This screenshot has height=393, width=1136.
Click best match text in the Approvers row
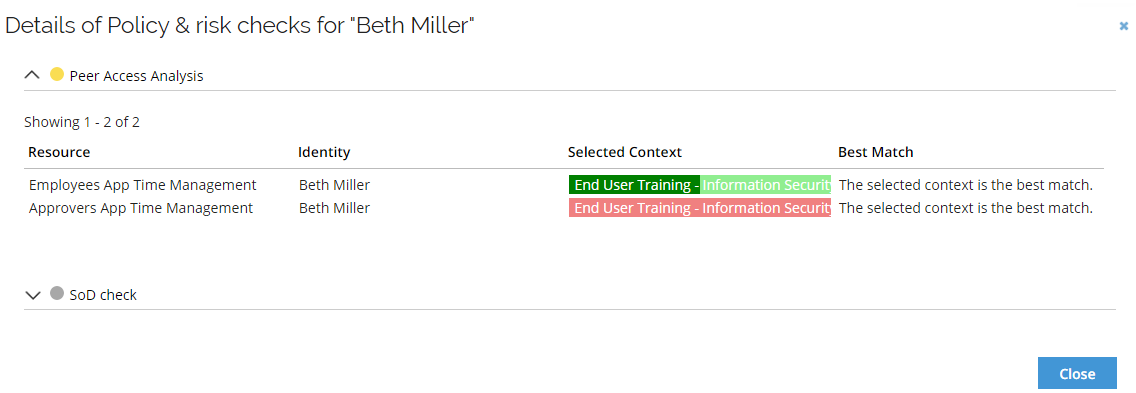point(965,208)
